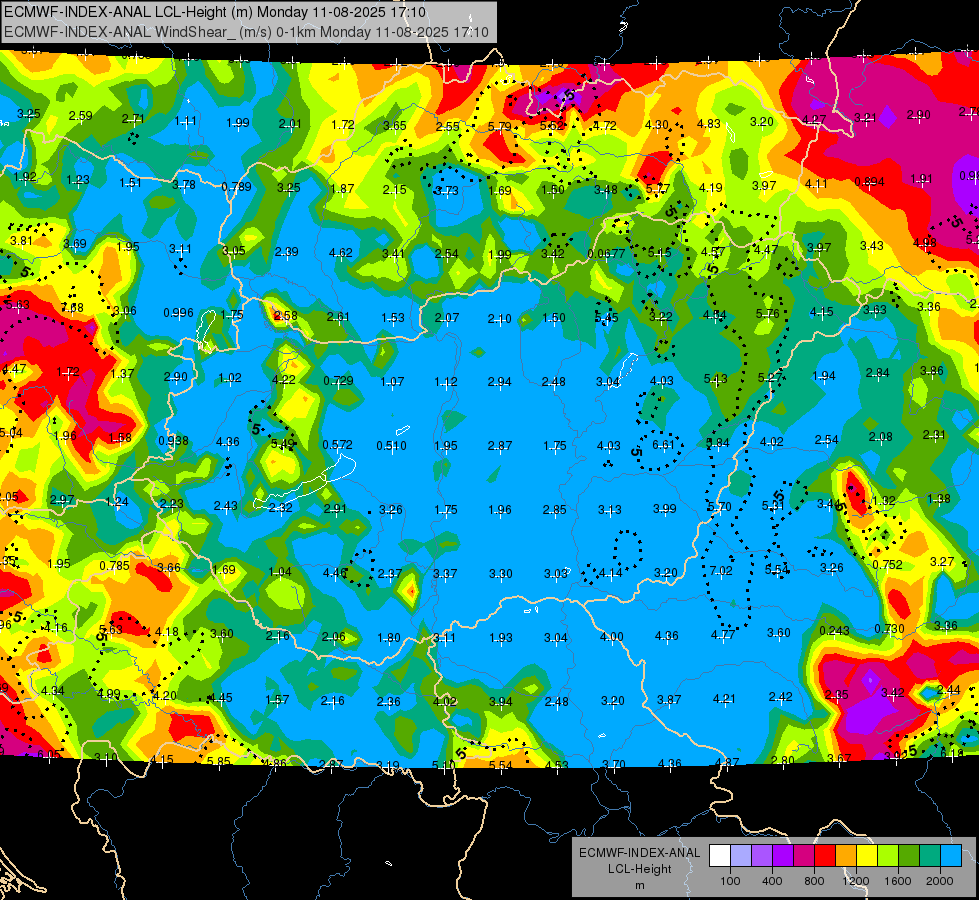Click the wind shear value 4.77
Viewport: 979px width, 900px height.
tap(723, 635)
